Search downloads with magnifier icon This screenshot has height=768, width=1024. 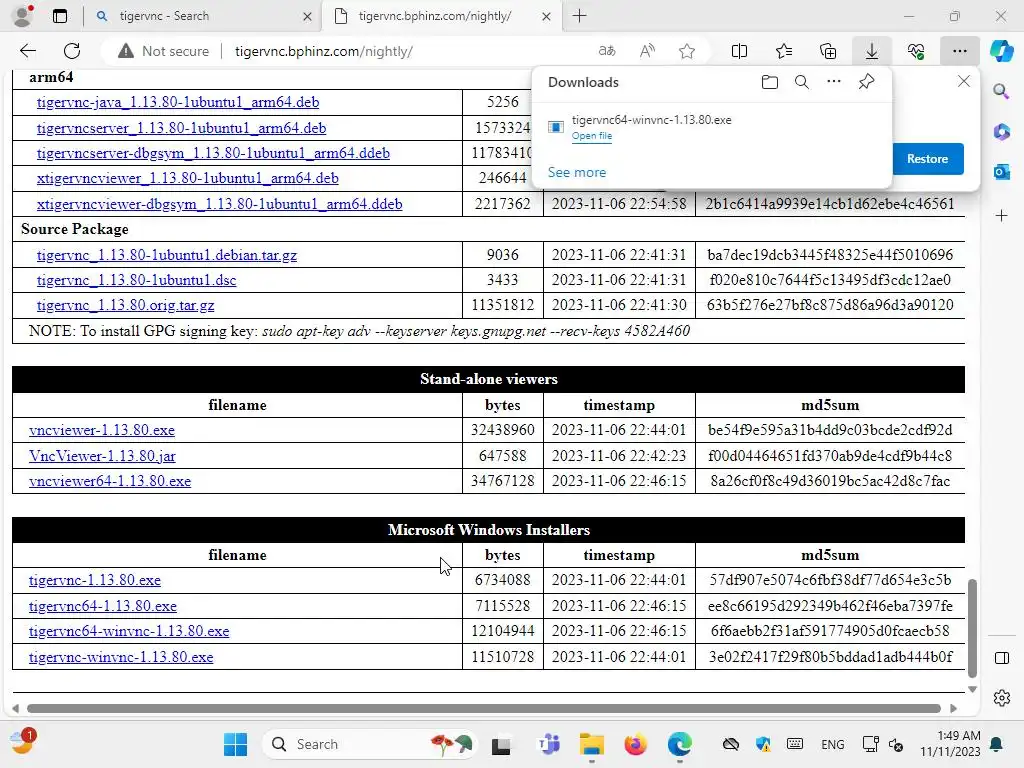(802, 82)
